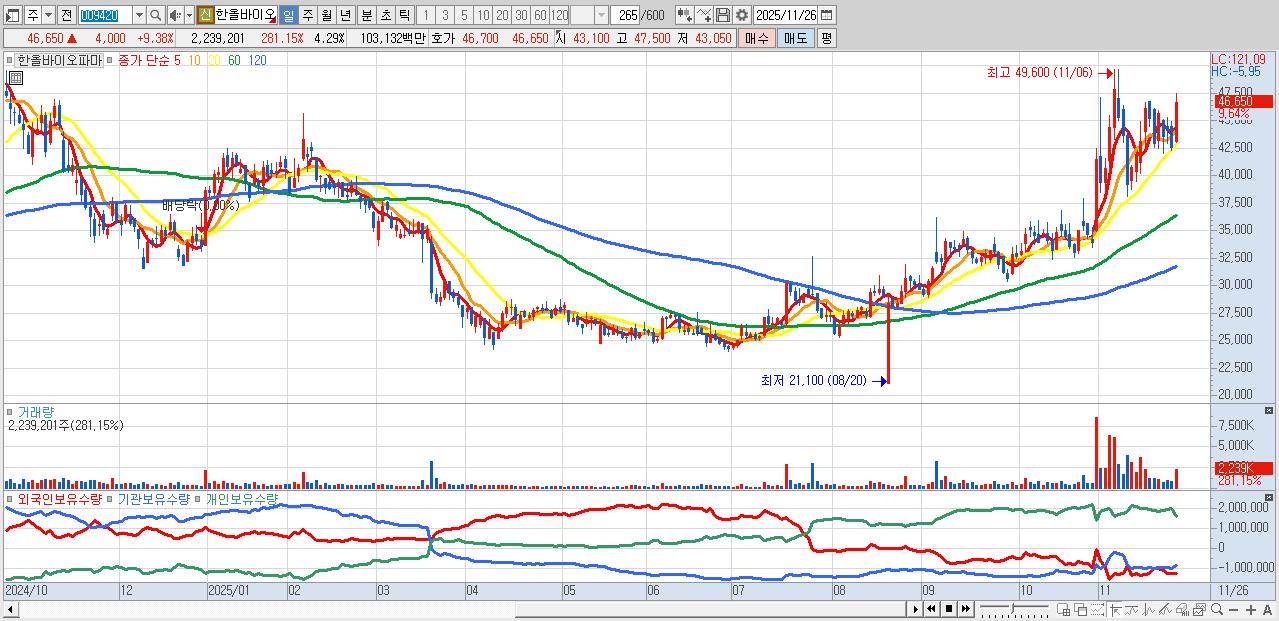The width and height of the screenshot is (1279, 621).
Task: Open the calendar date picker icon
Action: tap(826, 15)
